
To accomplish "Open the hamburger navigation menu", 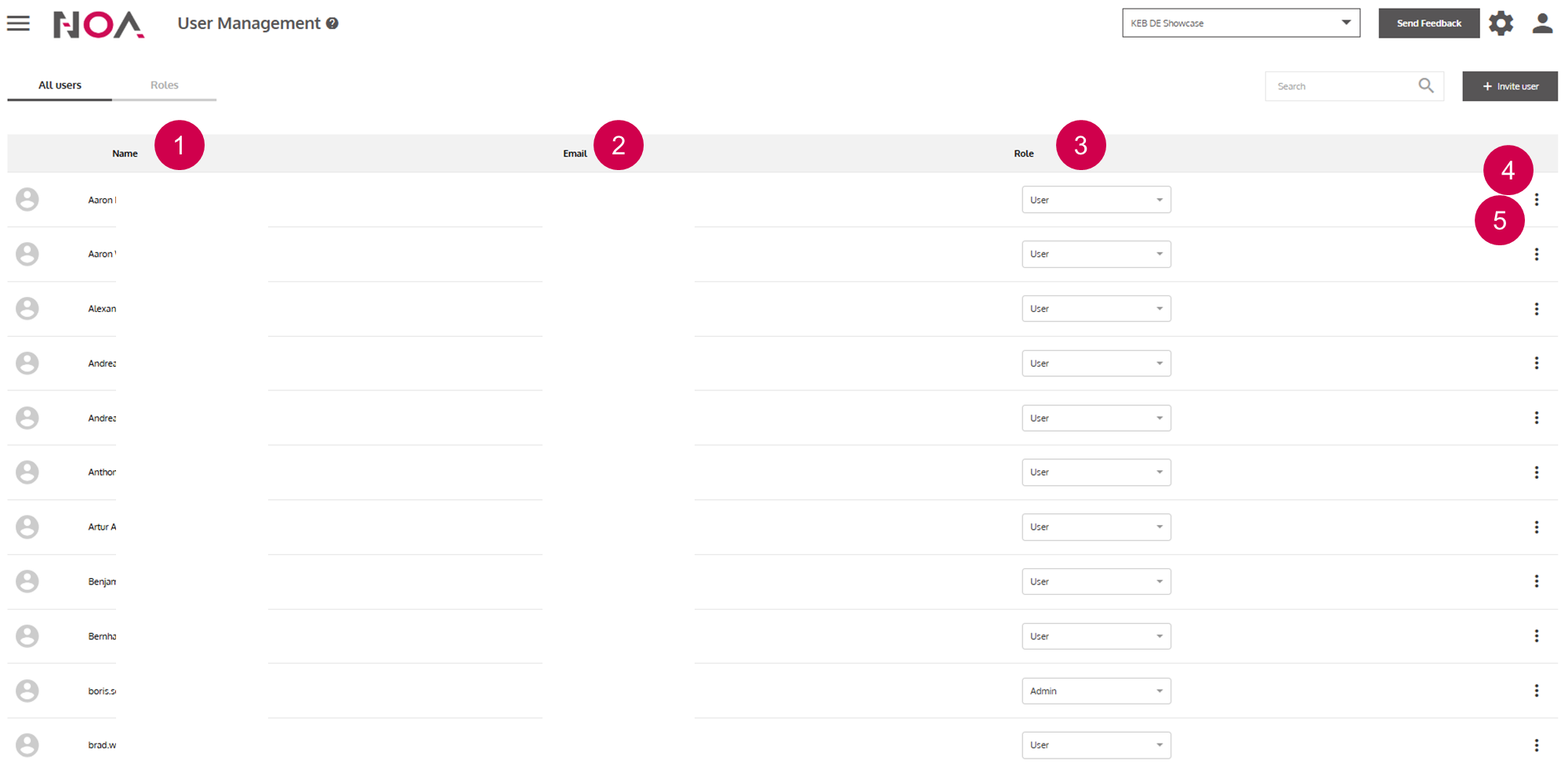I will 18,24.
